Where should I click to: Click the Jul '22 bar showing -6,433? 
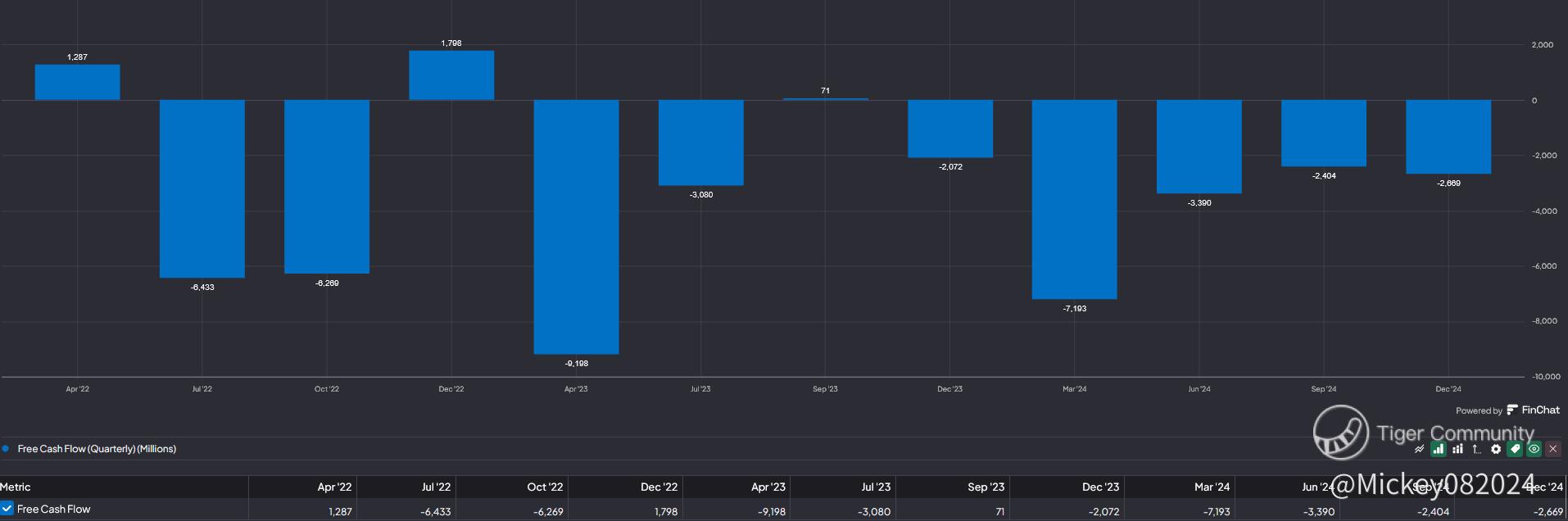[x=202, y=188]
